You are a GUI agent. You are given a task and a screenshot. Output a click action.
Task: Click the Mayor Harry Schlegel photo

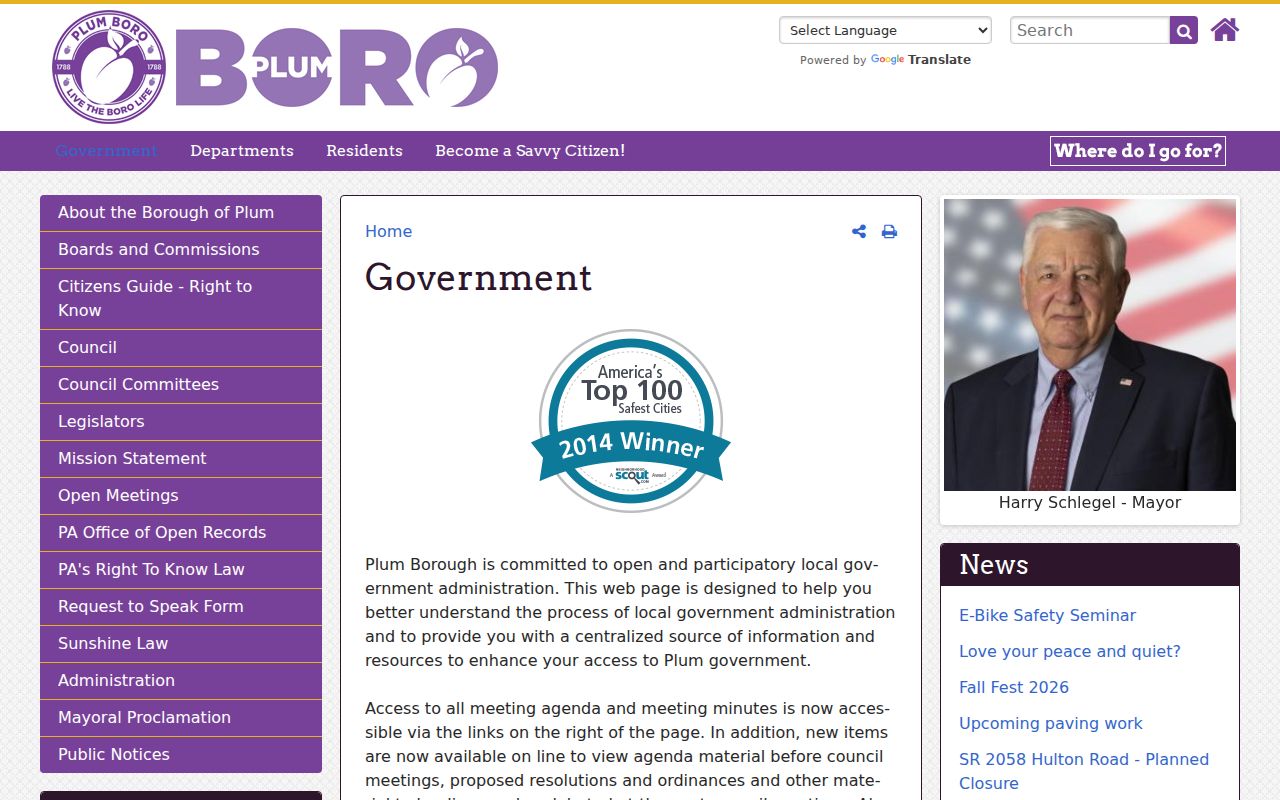1090,345
